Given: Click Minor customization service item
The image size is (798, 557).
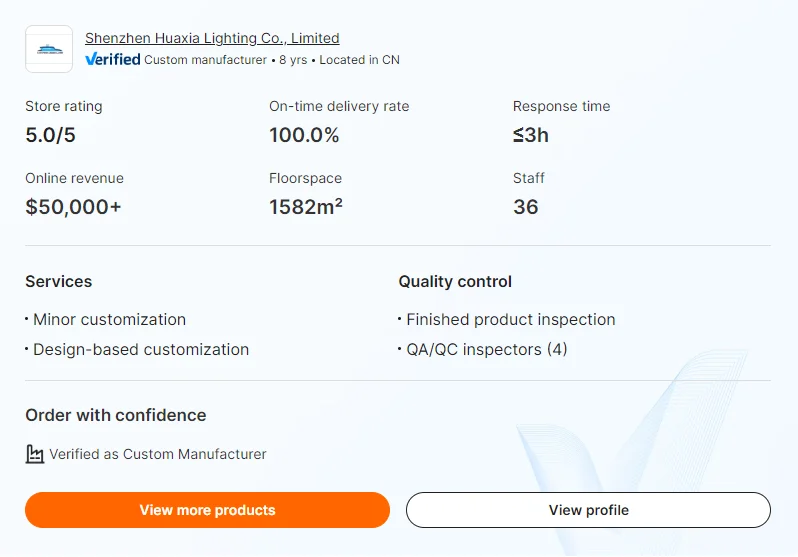Looking at the screenshot, I should [109, 320].
